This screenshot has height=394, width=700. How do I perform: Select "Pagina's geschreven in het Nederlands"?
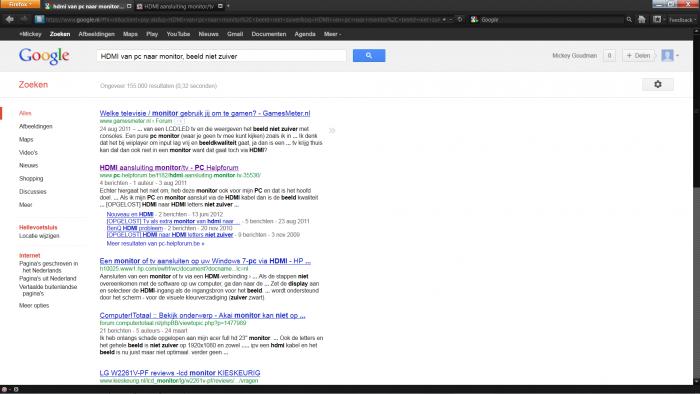pos(49,267)
